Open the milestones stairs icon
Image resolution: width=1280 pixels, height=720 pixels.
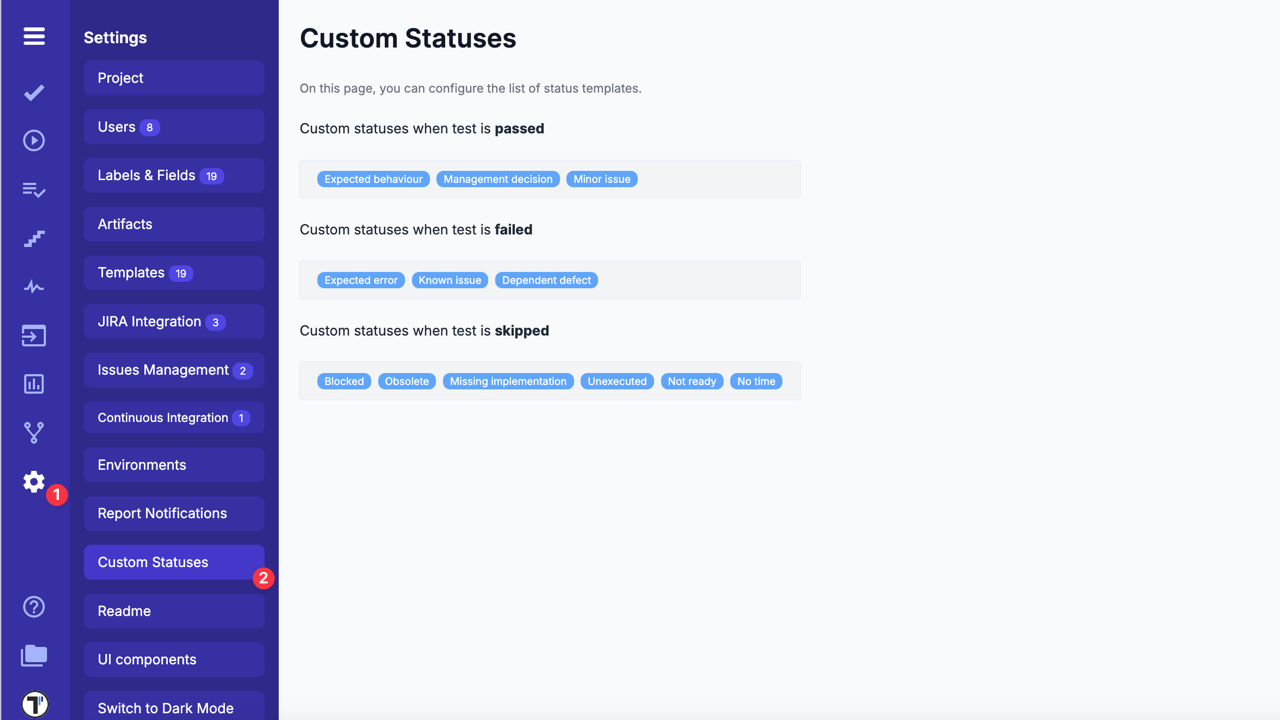tap(34, 238)
